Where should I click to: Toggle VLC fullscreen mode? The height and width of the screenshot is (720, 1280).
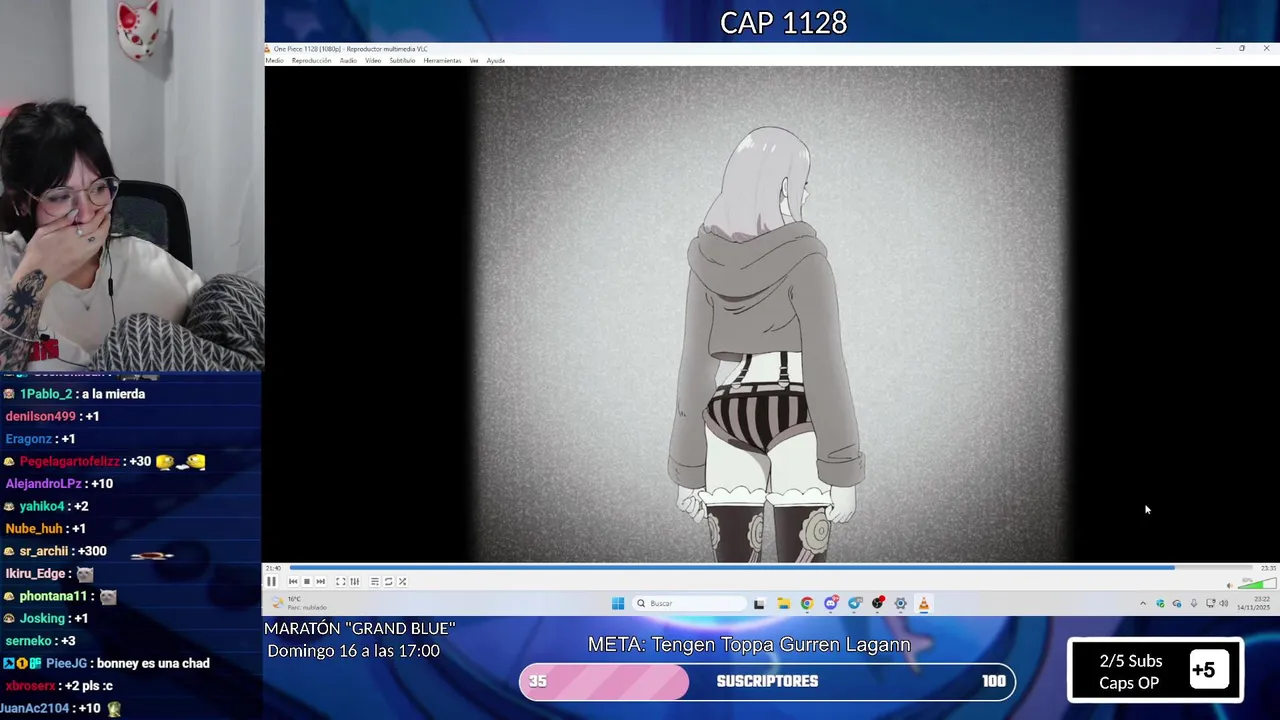point(340,581)
